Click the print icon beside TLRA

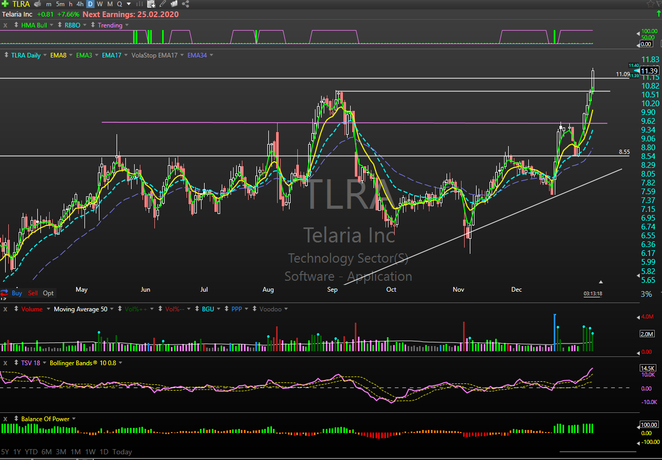[37, 4]
